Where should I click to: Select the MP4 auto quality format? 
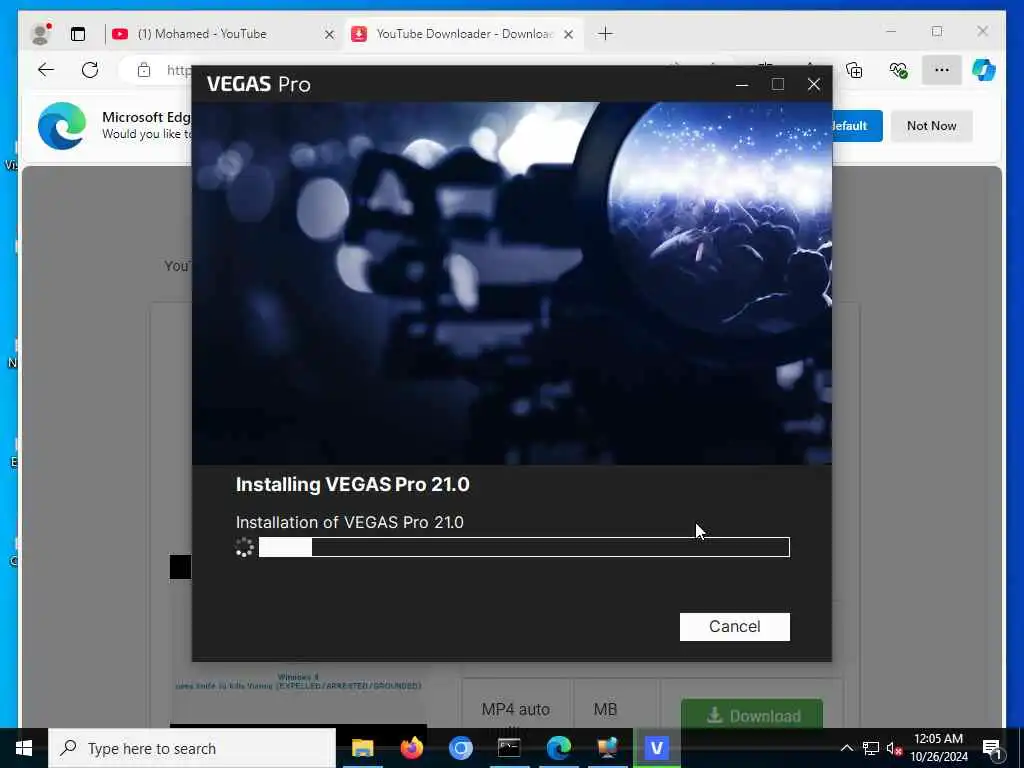[x=515, y=709]
